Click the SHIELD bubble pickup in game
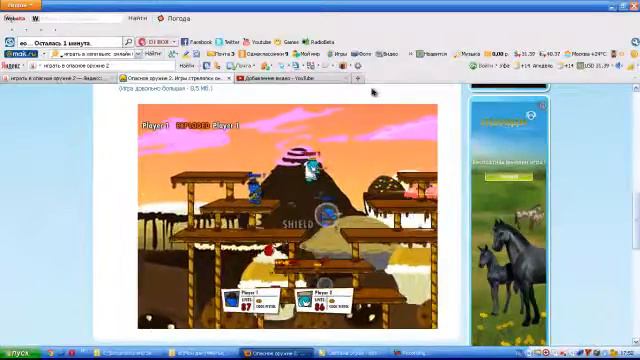Image resolution: width=640 pixels, height=360 pixels. click(x=327, y=214)
